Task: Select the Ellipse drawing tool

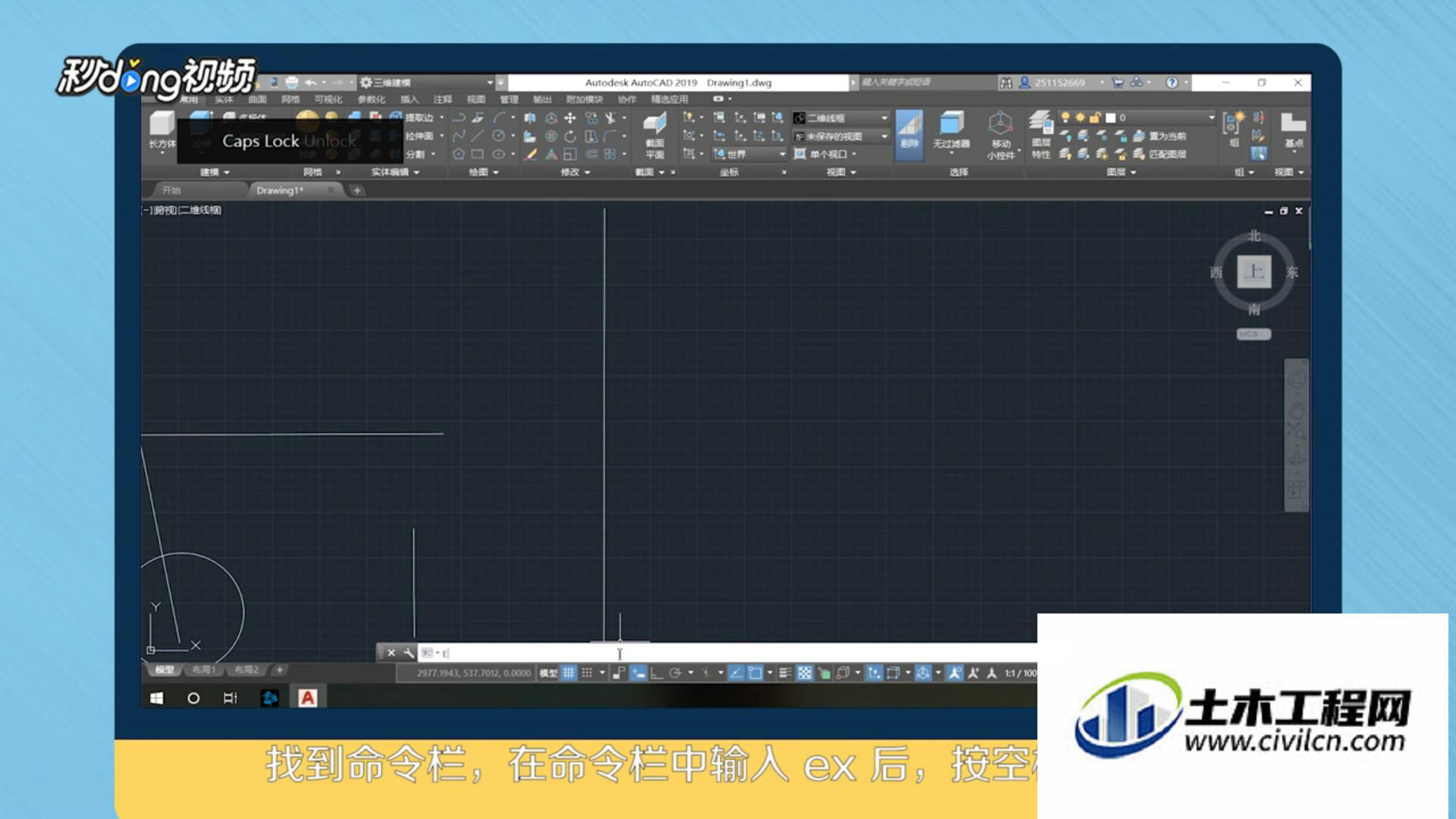Action: pyautogui.click(x=498, y=155)
